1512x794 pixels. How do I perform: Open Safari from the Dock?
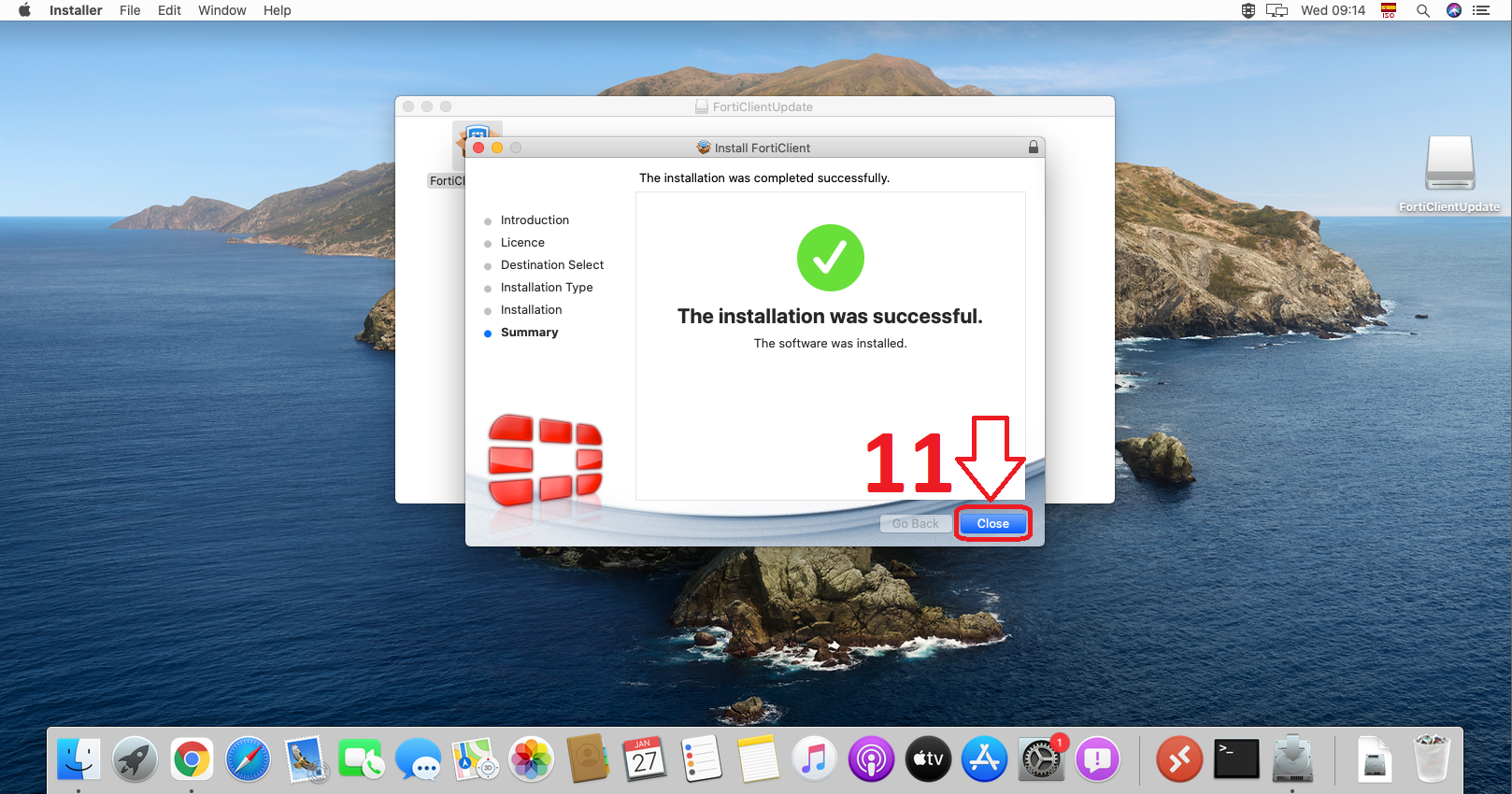click(x=248, y=759)
